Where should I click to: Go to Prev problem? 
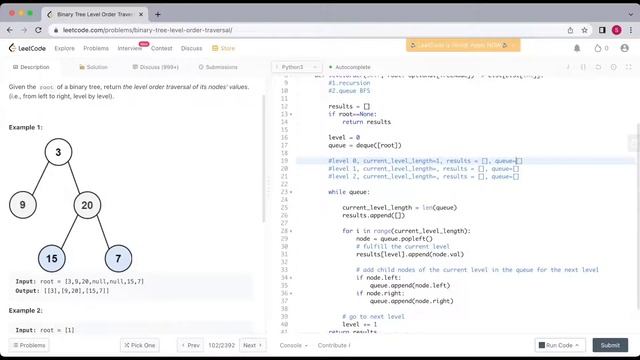click(x=190, y=345)
